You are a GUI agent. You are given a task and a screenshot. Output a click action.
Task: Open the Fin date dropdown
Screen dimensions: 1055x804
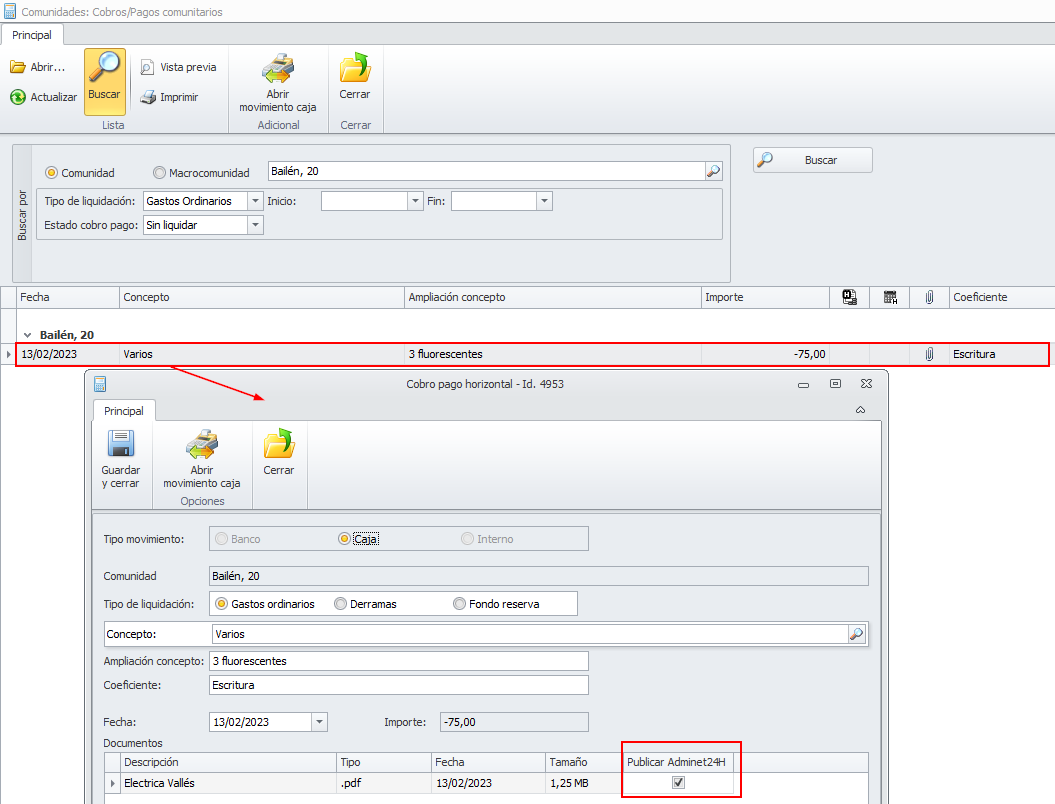[544, 201]
